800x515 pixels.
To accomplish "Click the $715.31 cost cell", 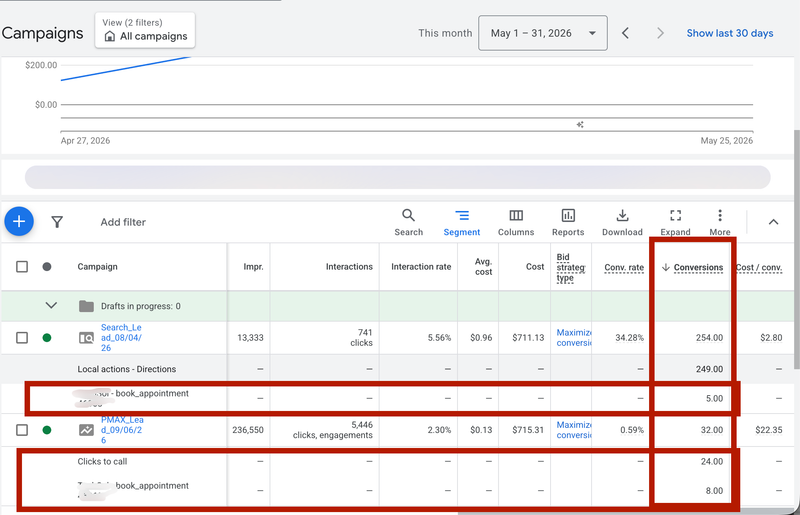I will 529,430.
